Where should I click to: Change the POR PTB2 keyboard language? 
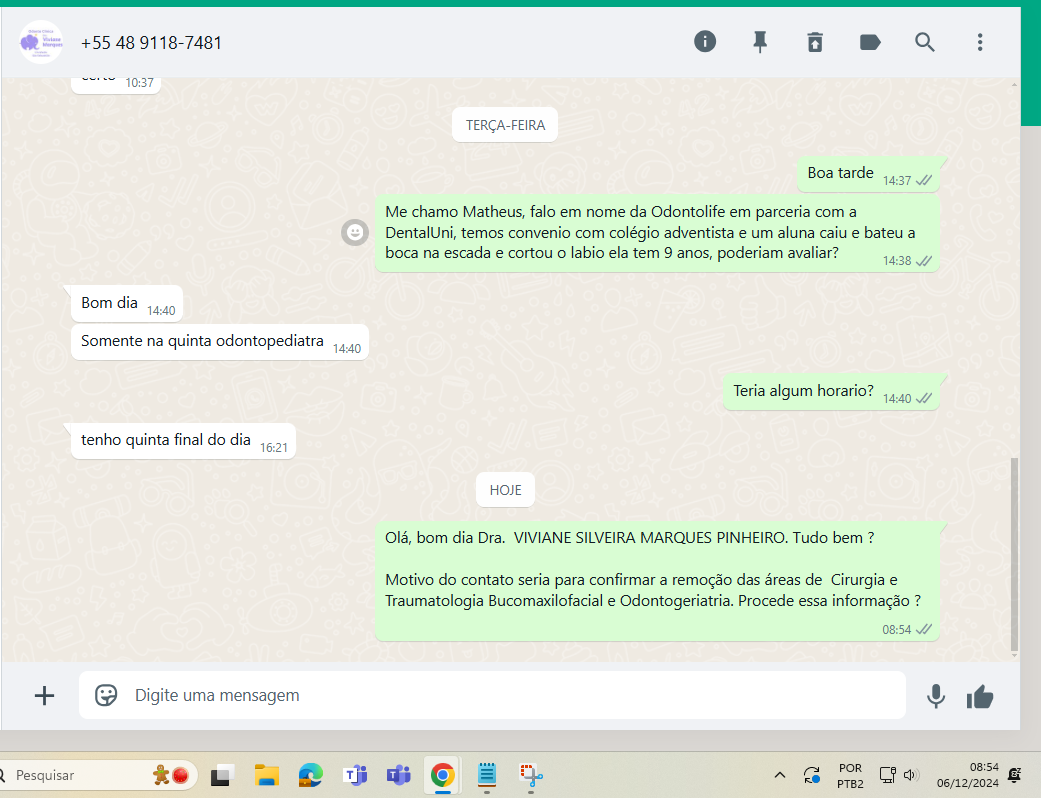coord(850,775)
